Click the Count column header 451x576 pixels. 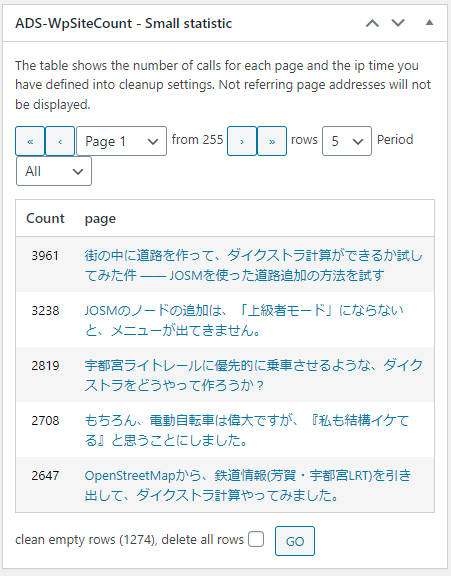click(x=45, y=219)
